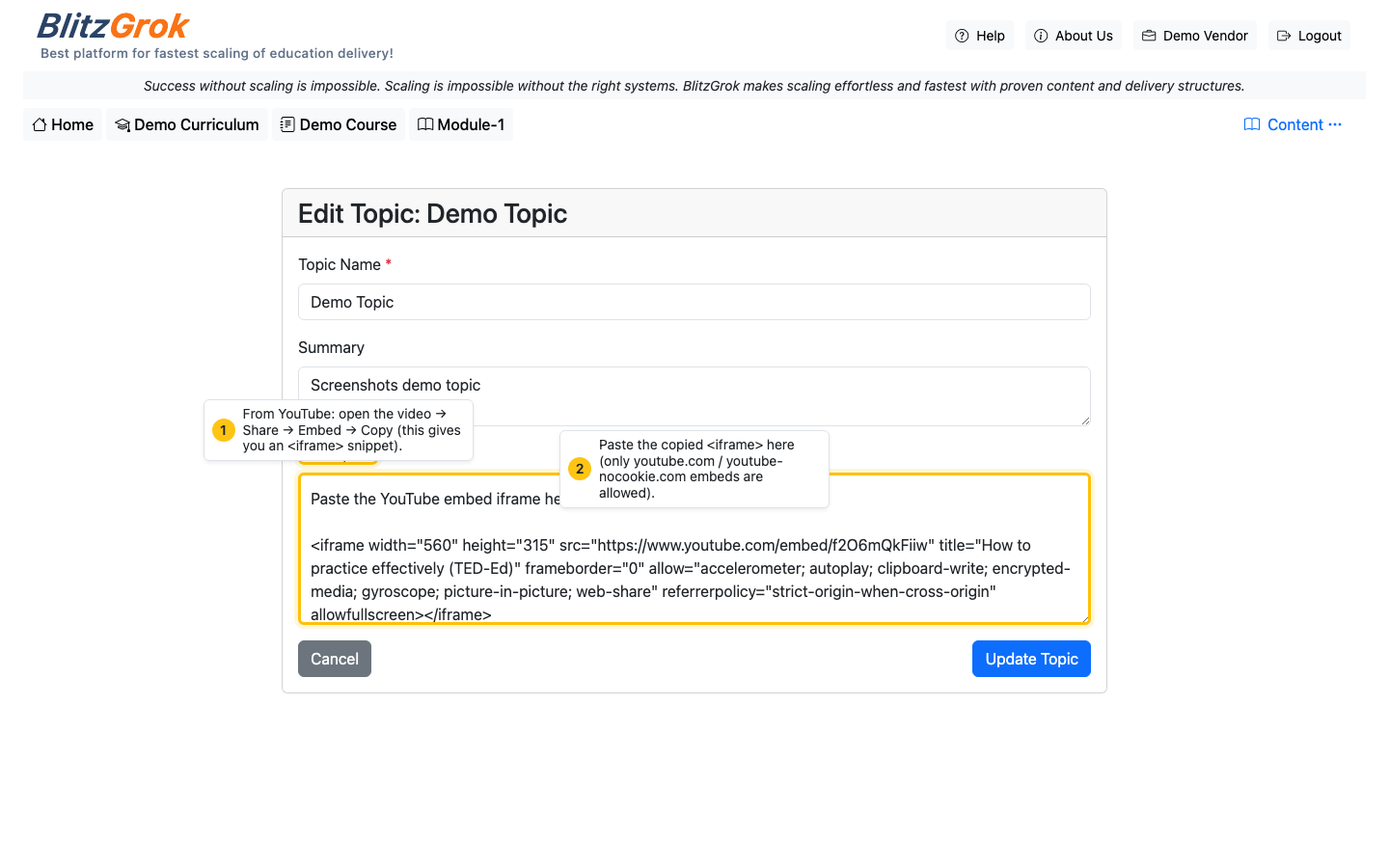The image size is (1389, 868).
Task: Click the Demo Course document icon
Action: 286,124
